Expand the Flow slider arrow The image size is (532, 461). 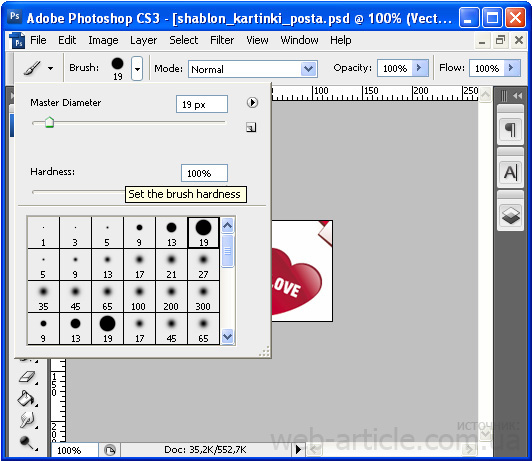512,68
